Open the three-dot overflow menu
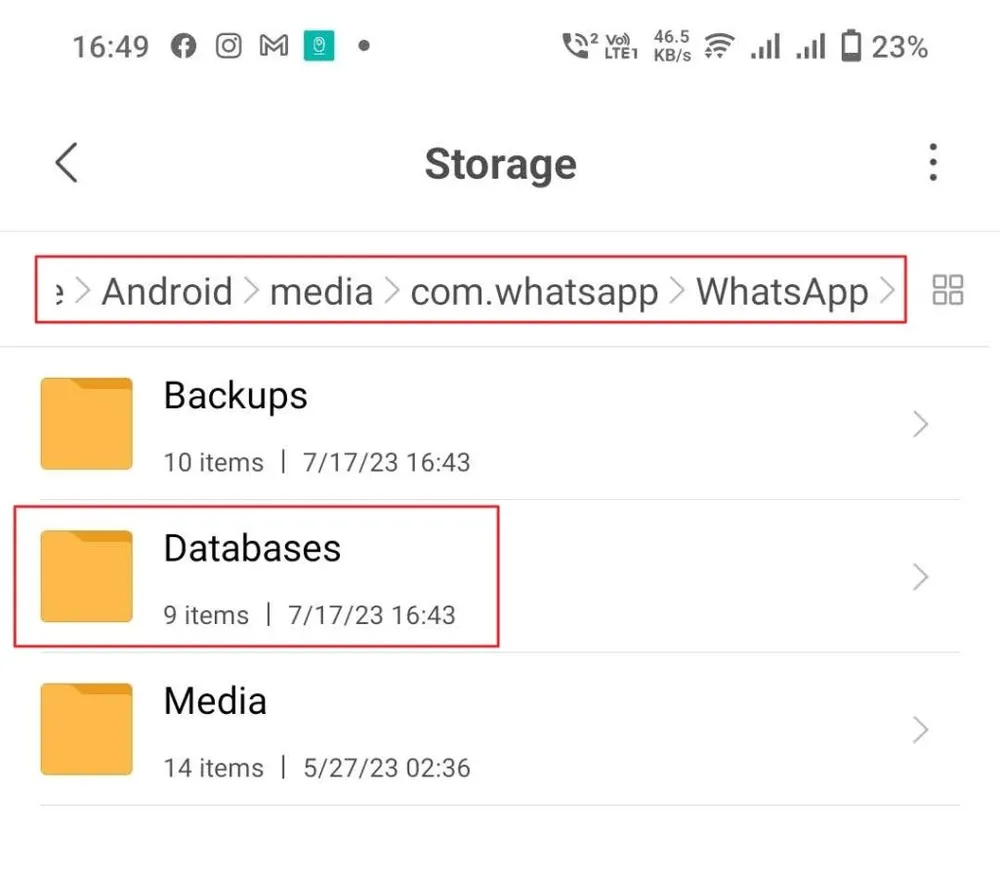The height and width of the screenshot is (875, 1000). tap(932, 162)
